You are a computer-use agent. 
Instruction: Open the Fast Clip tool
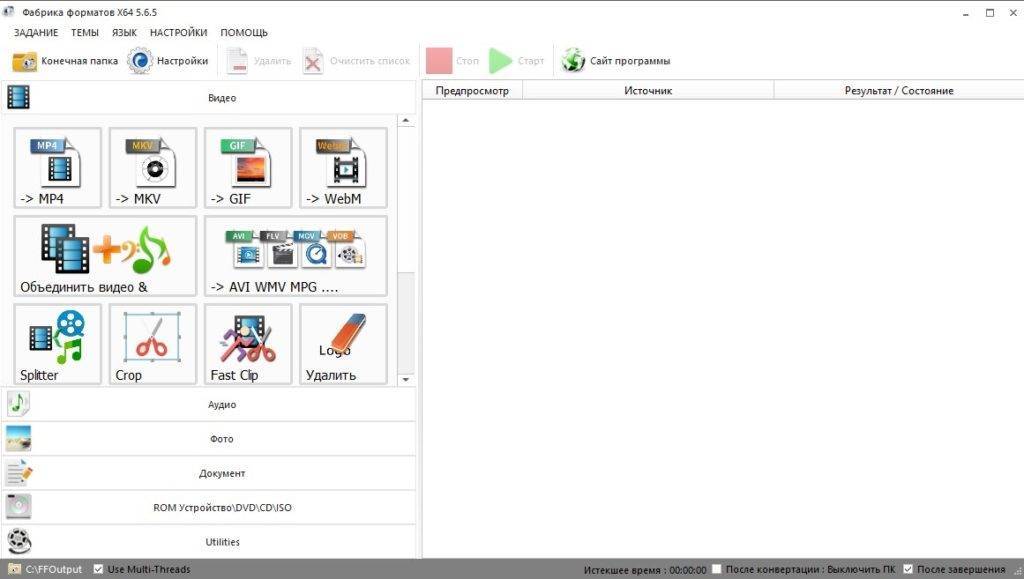pos(248,344)
